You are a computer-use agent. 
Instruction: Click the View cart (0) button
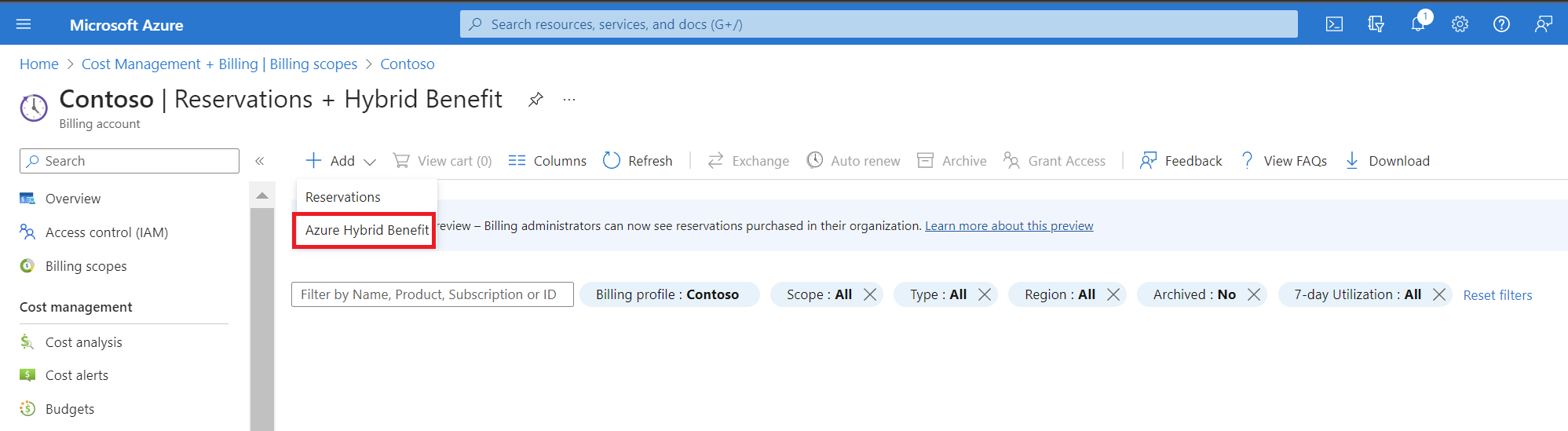click(442, 161)
